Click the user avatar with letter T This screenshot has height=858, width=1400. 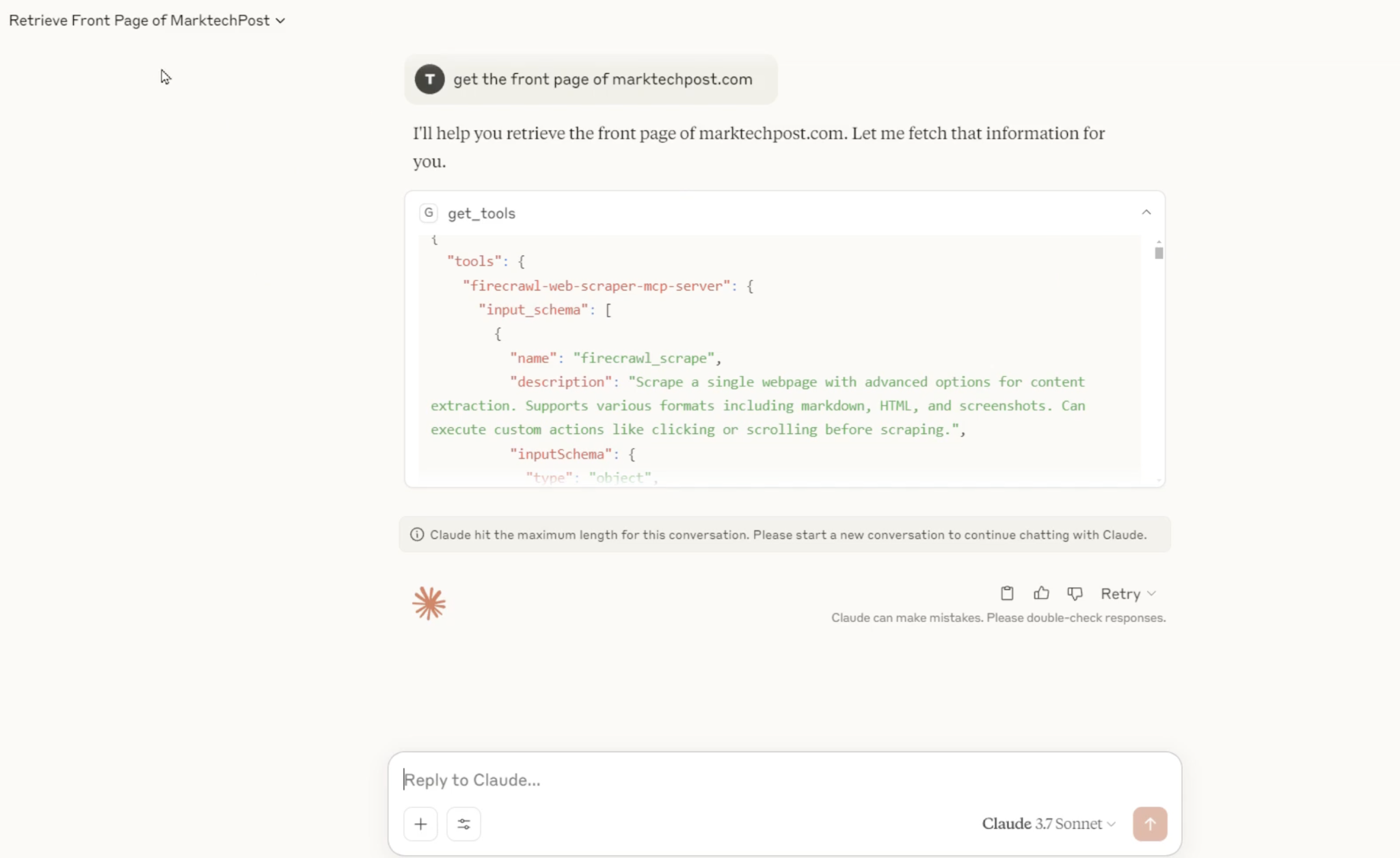click(x=429, y=79)
